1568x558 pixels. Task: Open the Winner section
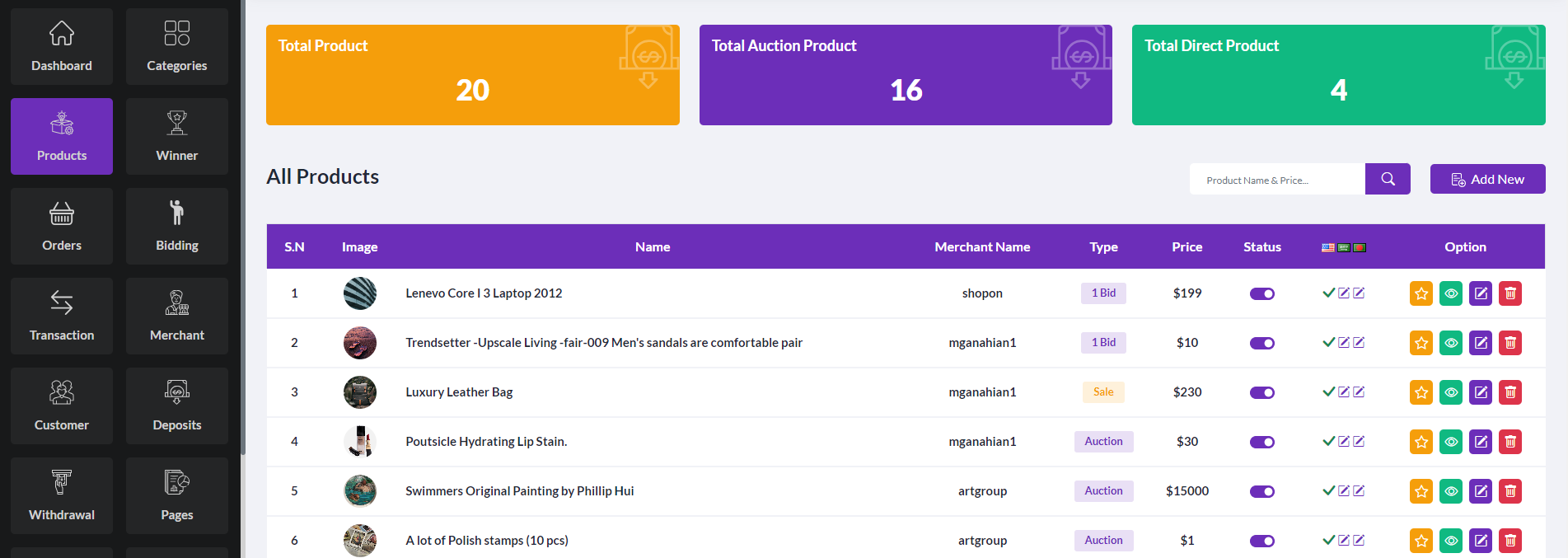[177, 136]
